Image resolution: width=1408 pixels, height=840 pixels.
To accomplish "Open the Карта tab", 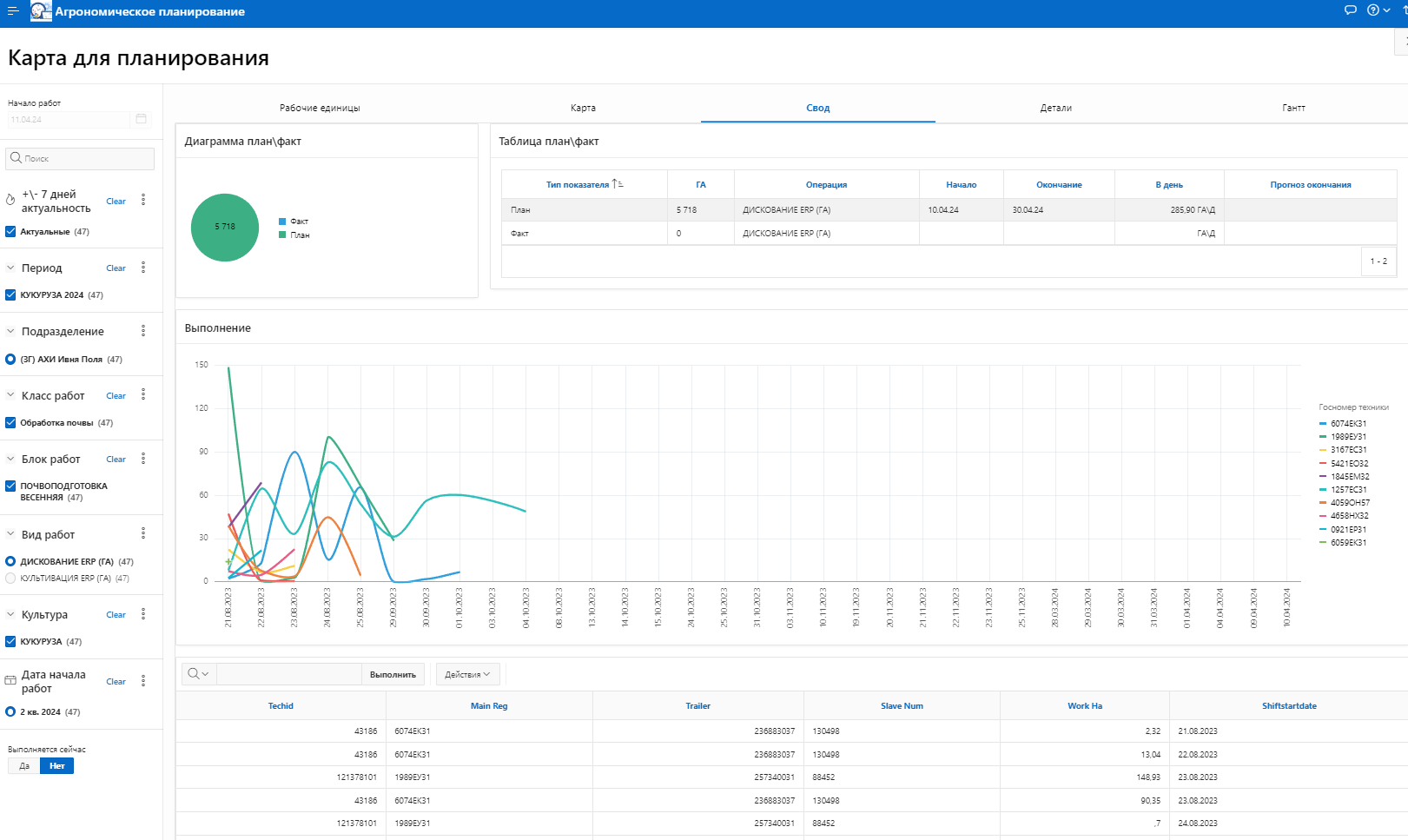I will (x=583, y=108).
